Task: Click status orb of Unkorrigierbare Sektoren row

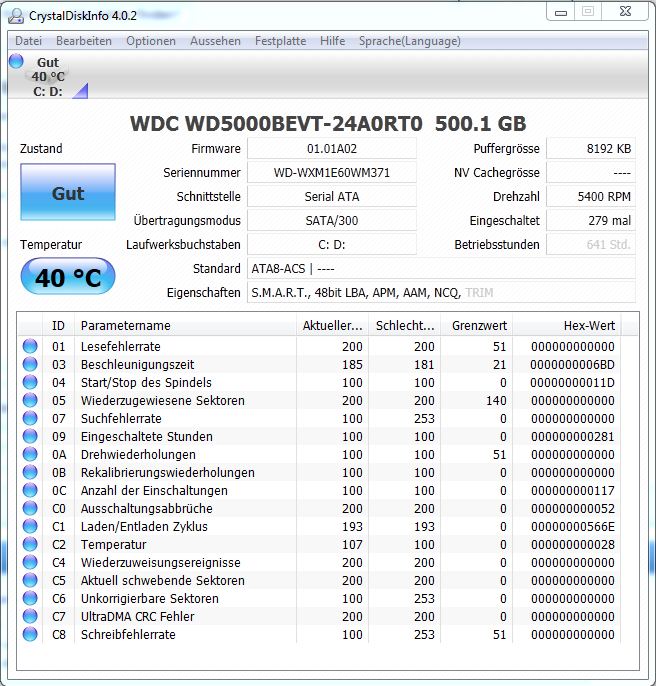Action: [x=30, y=598]
